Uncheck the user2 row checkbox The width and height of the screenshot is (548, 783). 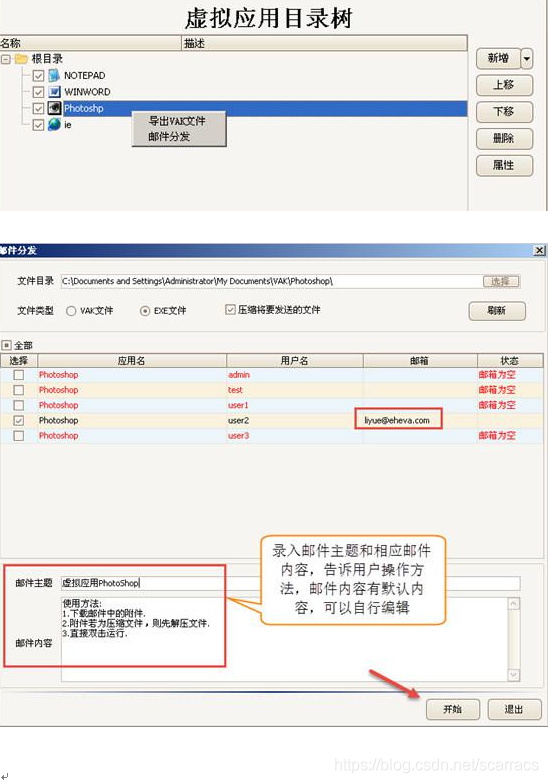click(x=18, y=421)
